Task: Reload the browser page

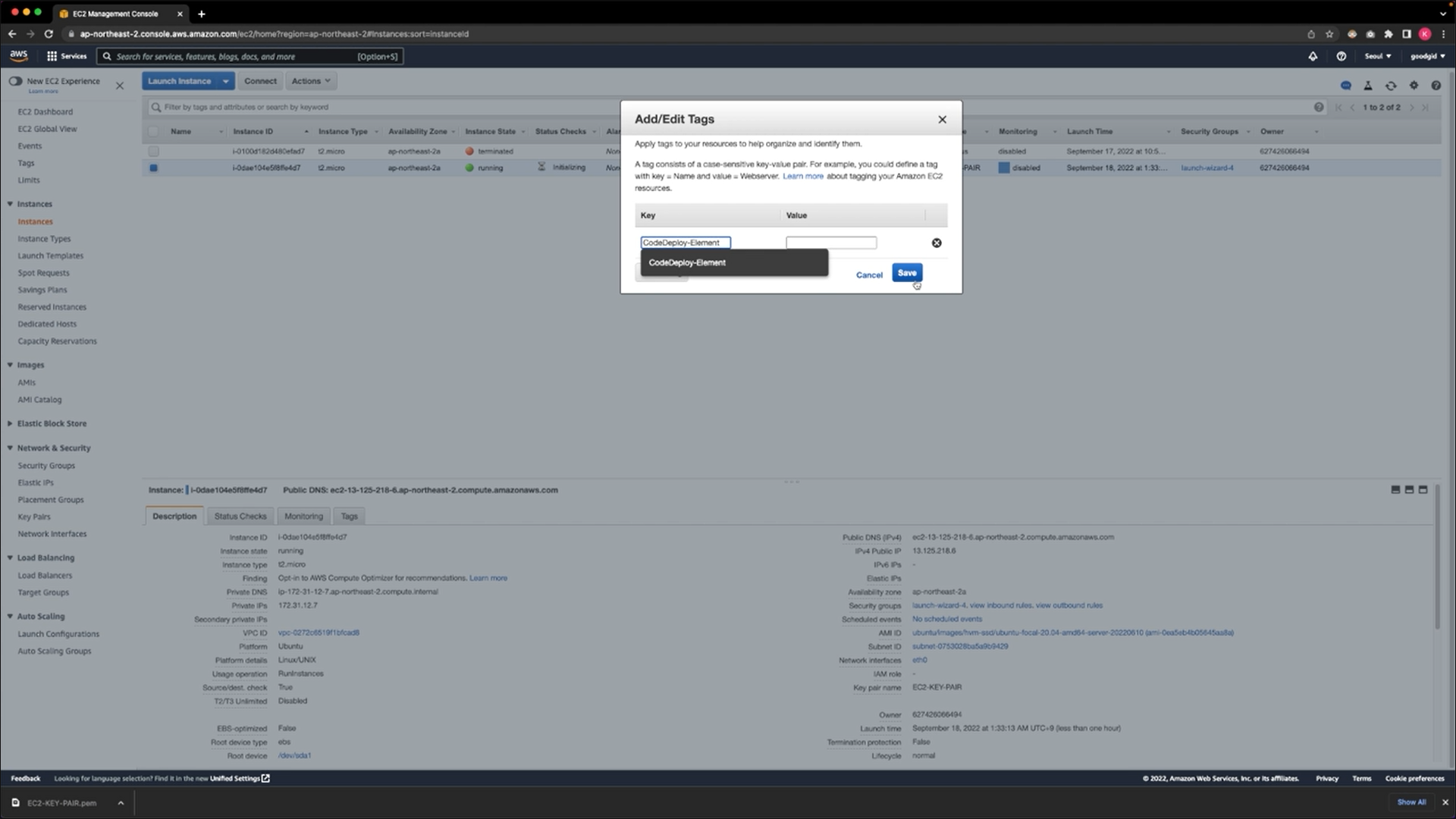Action: point(49,34)
